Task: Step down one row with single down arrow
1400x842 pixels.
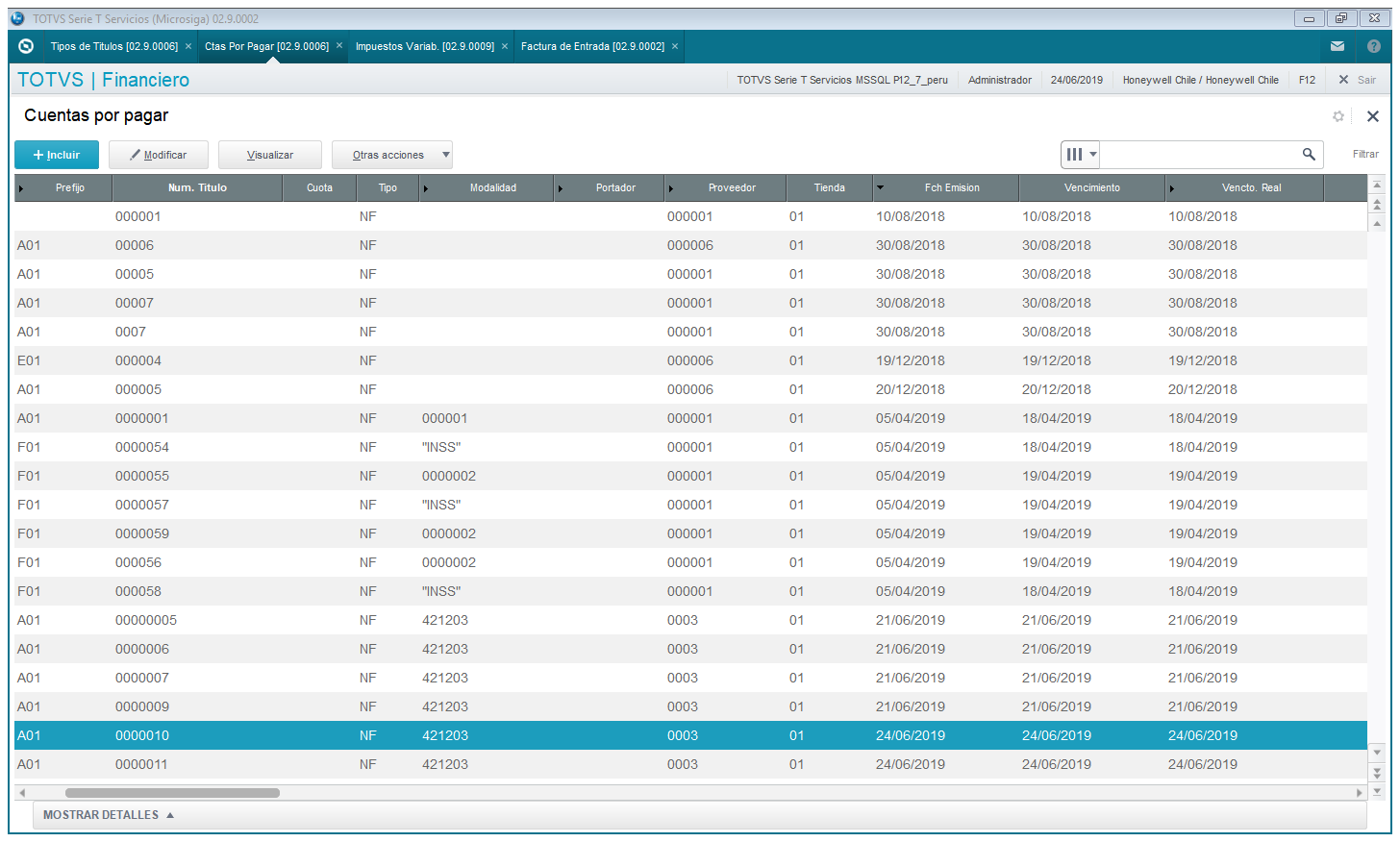Action: [1377, 753]
